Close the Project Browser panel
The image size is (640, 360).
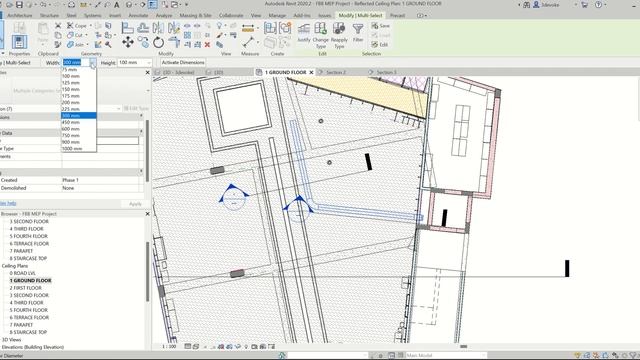(x=147, y=214)
